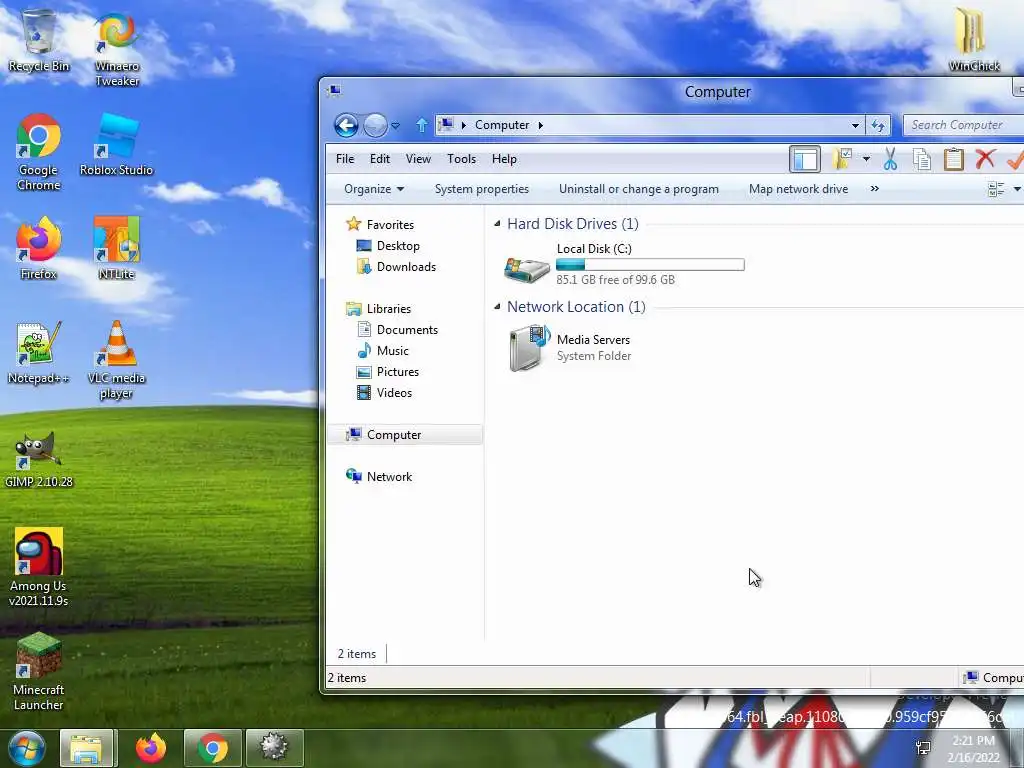Open the Organize dropdown menu

click(374, 189)
